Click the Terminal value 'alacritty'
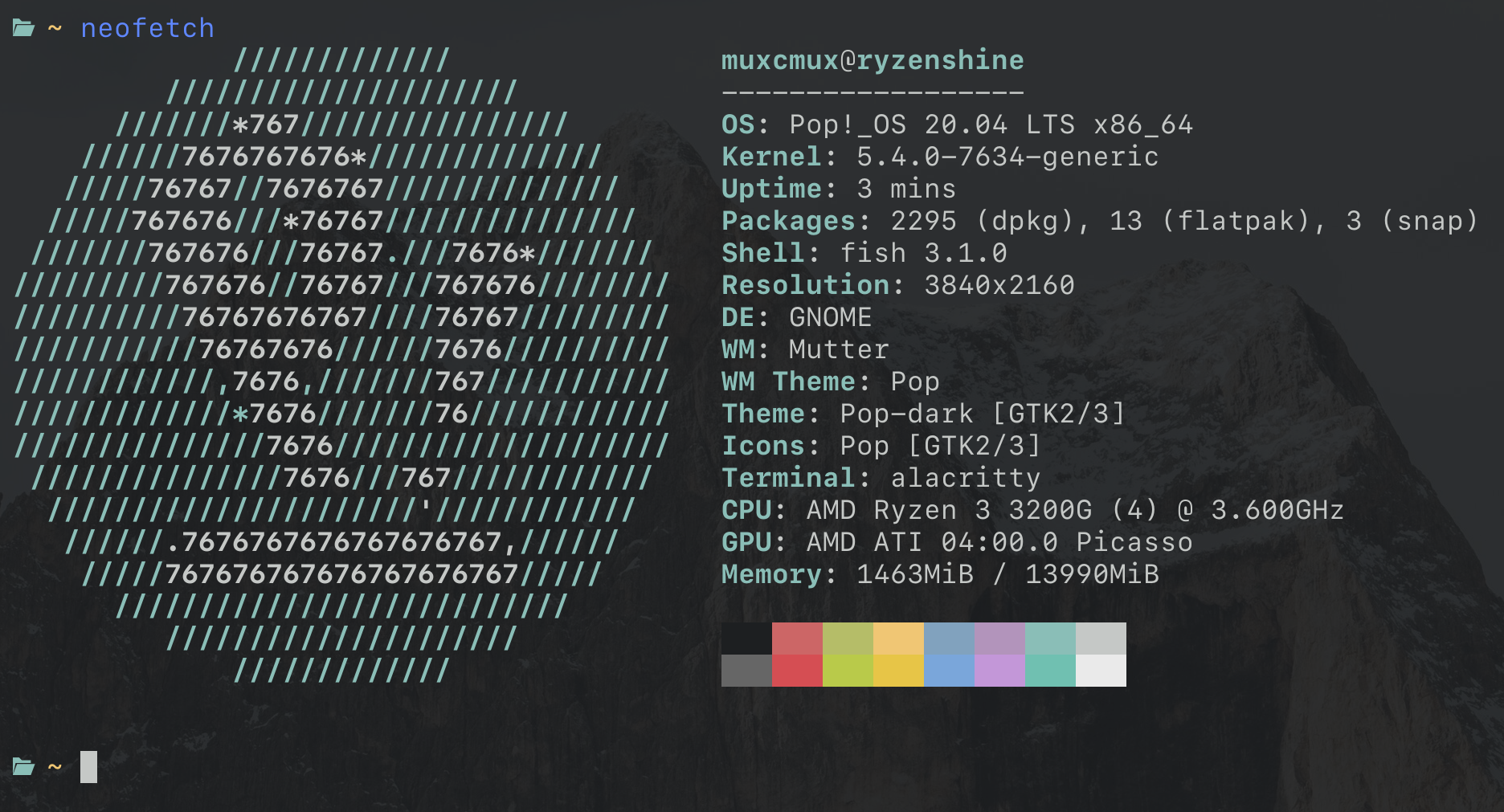 (x=966, y=478)
